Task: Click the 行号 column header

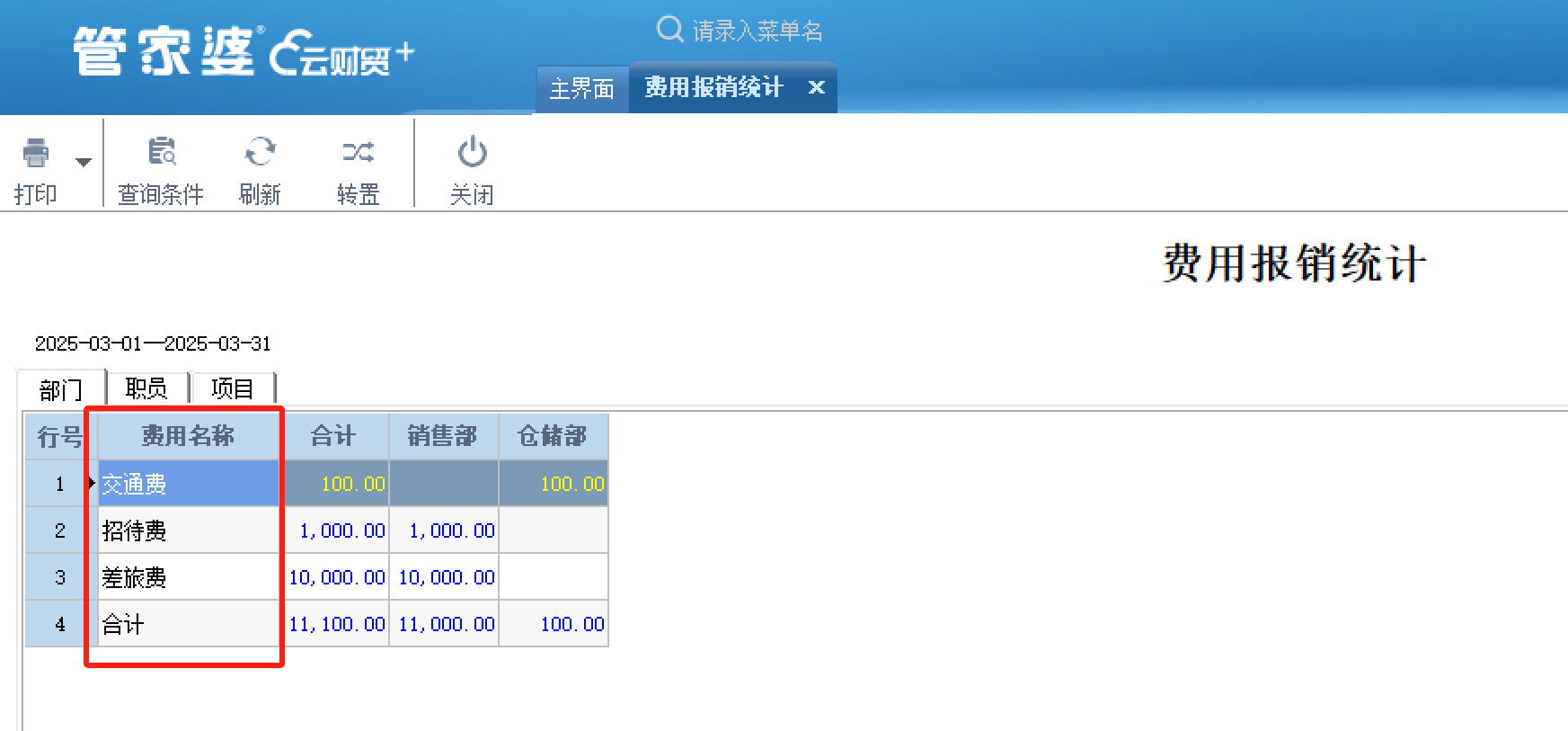Action: [60, 437]
